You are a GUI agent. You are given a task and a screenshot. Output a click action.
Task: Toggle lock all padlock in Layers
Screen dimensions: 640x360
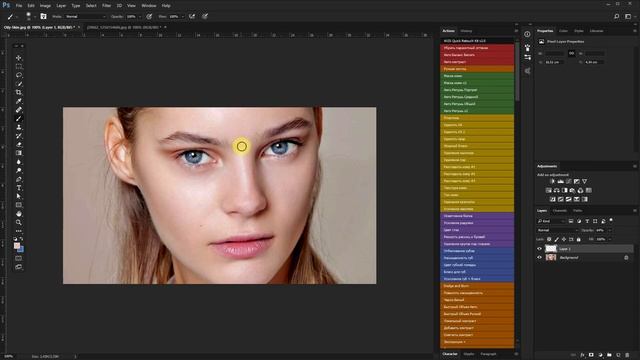tap(578, 239)
